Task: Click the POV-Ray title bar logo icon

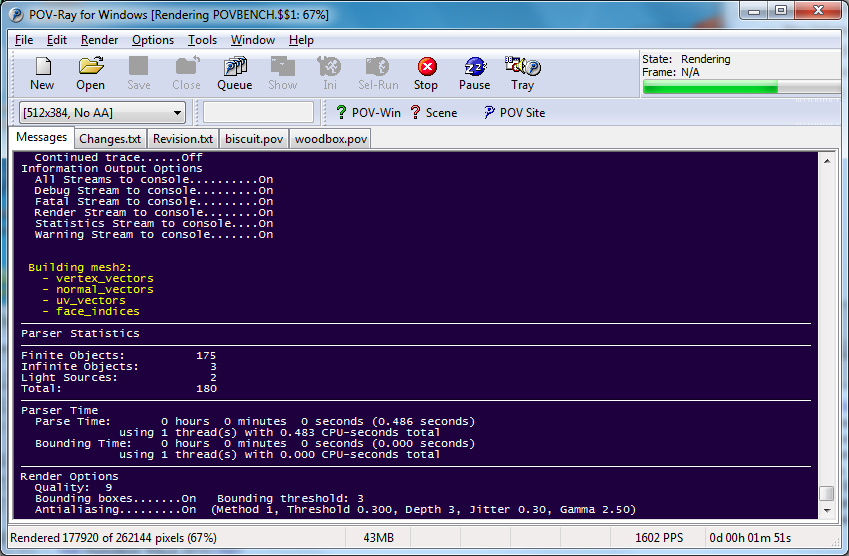Action: pyautogui.click(x=16, y=15)
